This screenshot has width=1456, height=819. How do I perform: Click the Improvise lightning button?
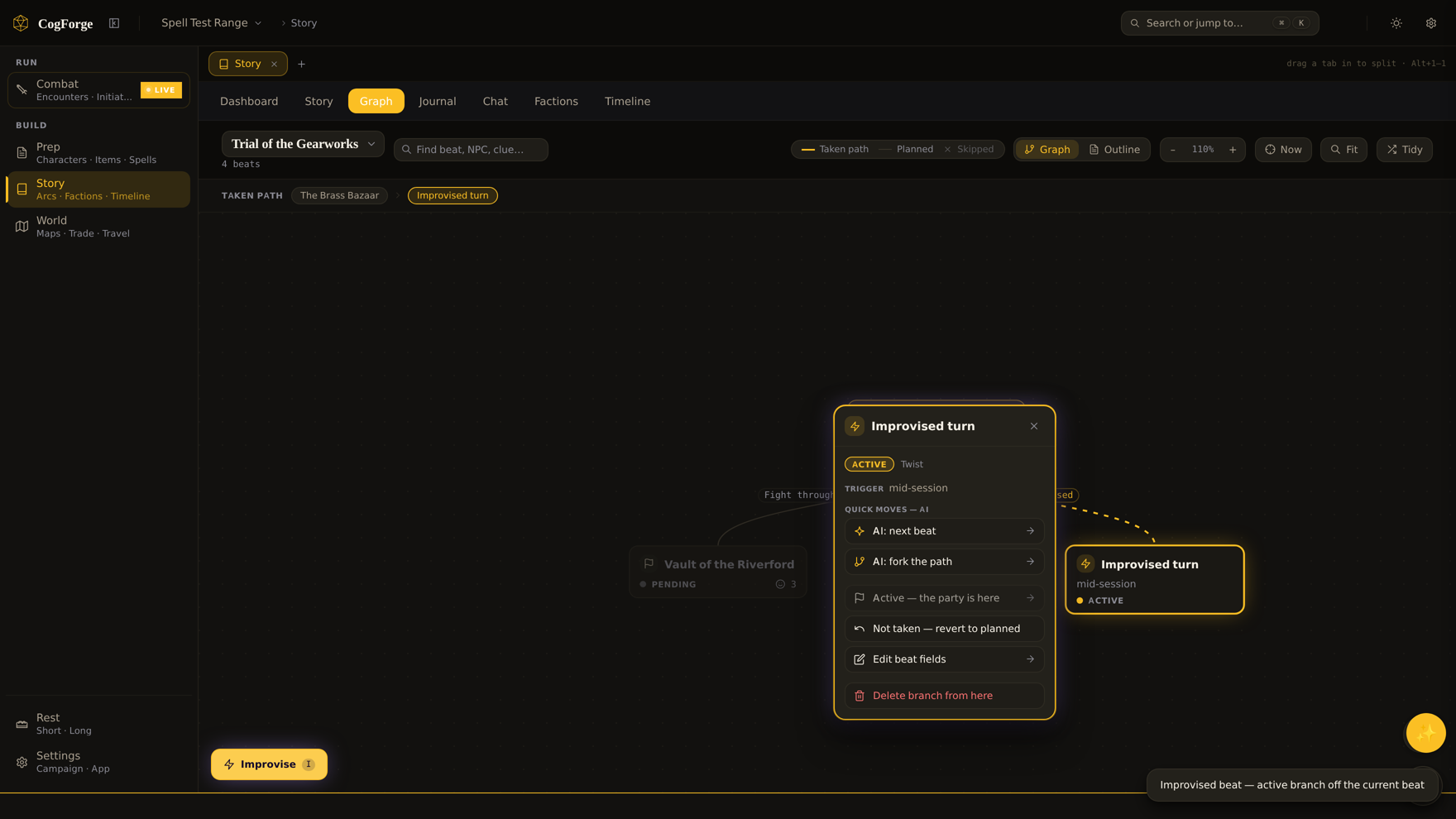click(269, 765)
